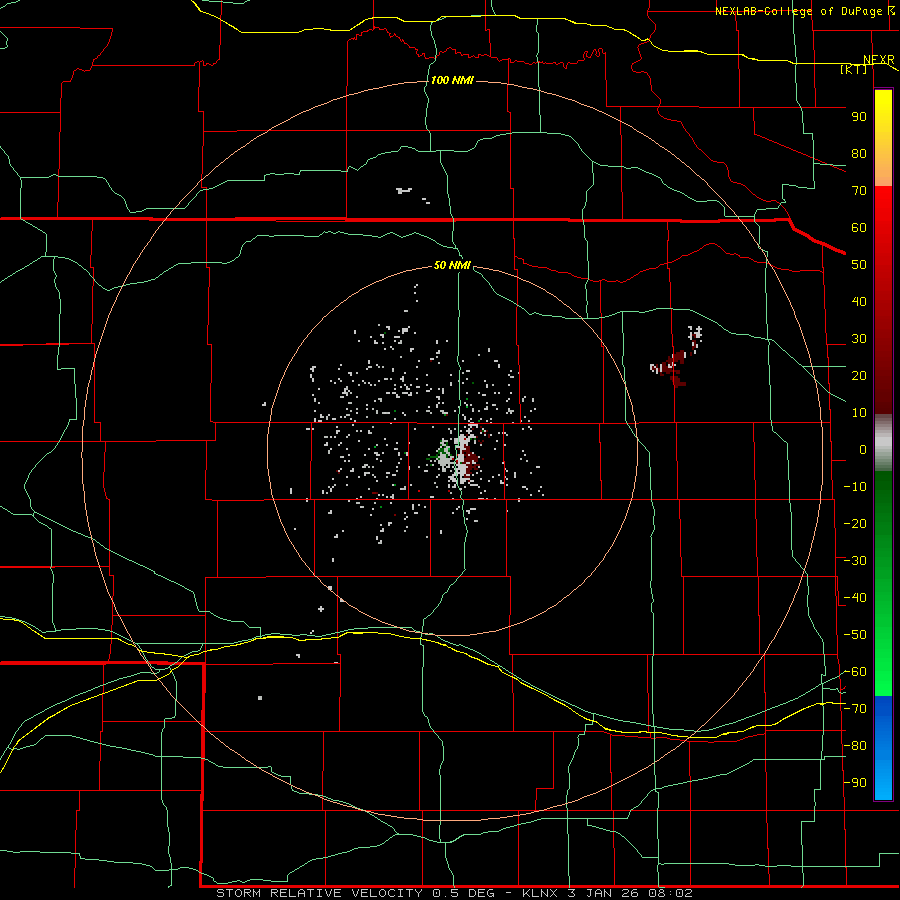Click the positive 30 value on velocity scale
The width and height of the screenshot is (900, 900).
(x=859, y=339)
